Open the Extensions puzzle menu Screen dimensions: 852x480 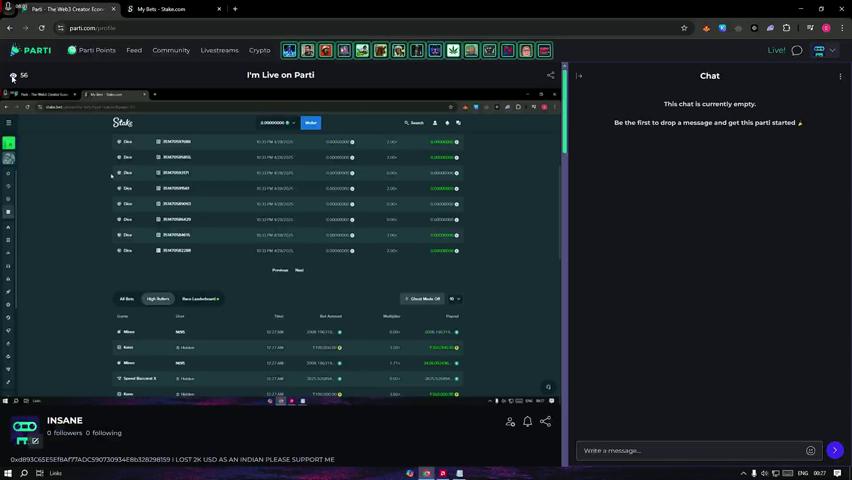[x=786, y=28]
